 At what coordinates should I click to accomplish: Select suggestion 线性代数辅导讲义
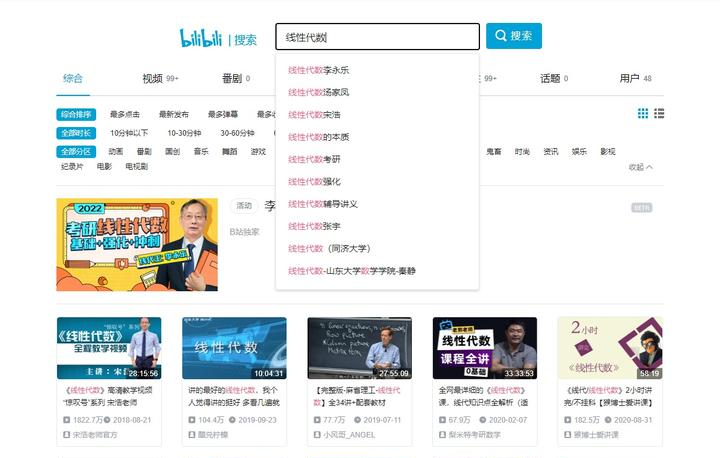pyautogui.click(x=322, y=204)
